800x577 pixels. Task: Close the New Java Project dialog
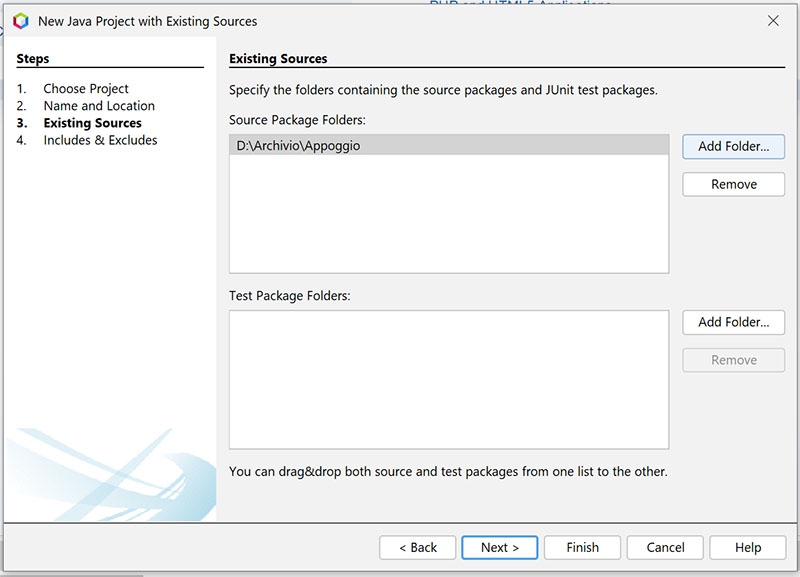pos(773,21)
